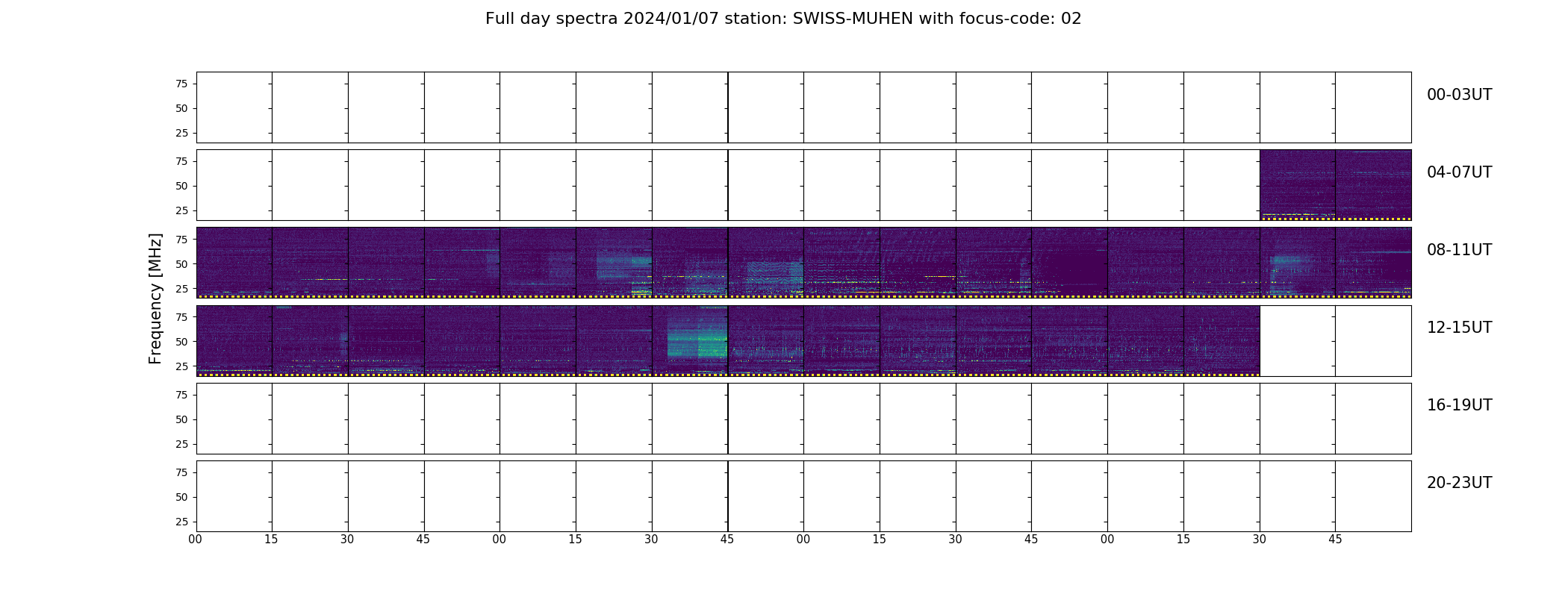Click the 25 MHz tick of the 08-11UT row

click(181, 288)
